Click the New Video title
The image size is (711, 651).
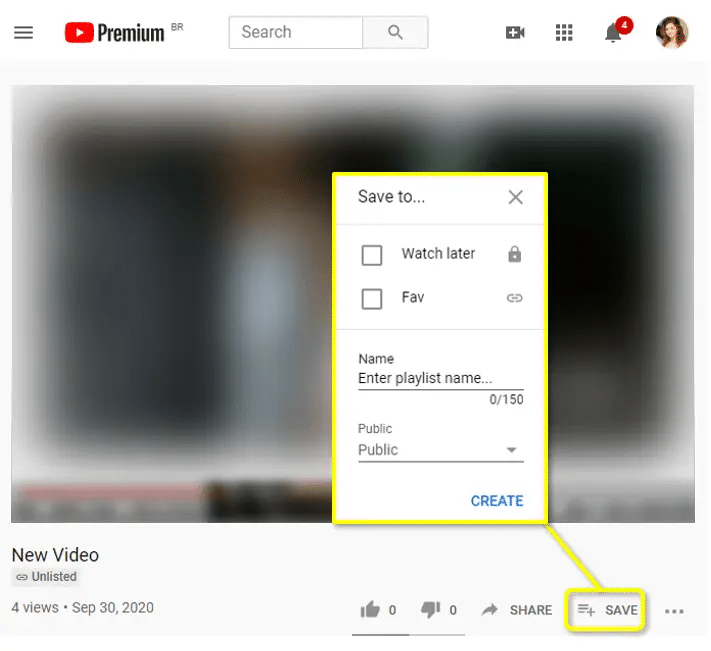coord(55,555)
